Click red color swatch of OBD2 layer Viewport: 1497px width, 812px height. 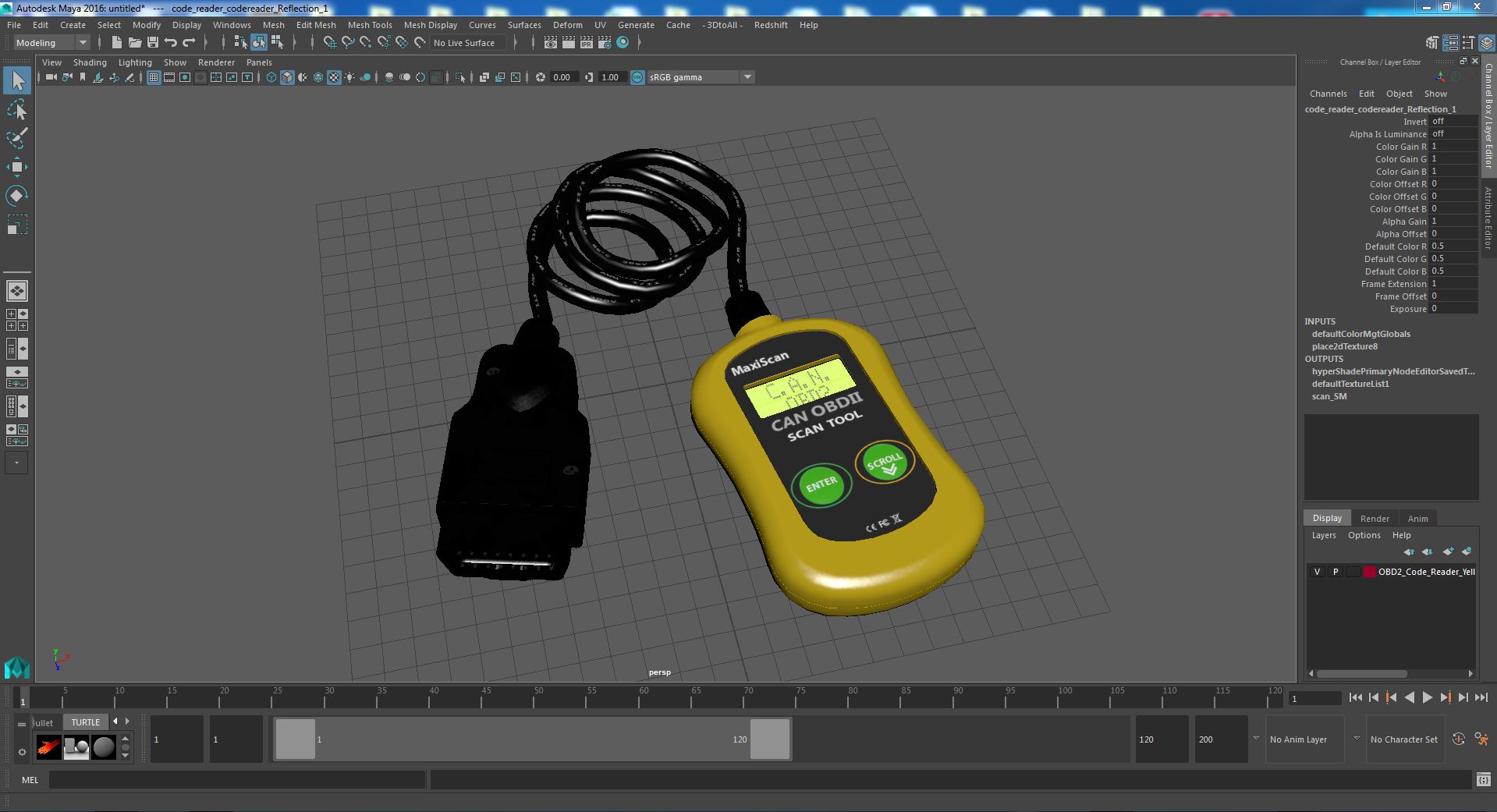point(1369,572)
